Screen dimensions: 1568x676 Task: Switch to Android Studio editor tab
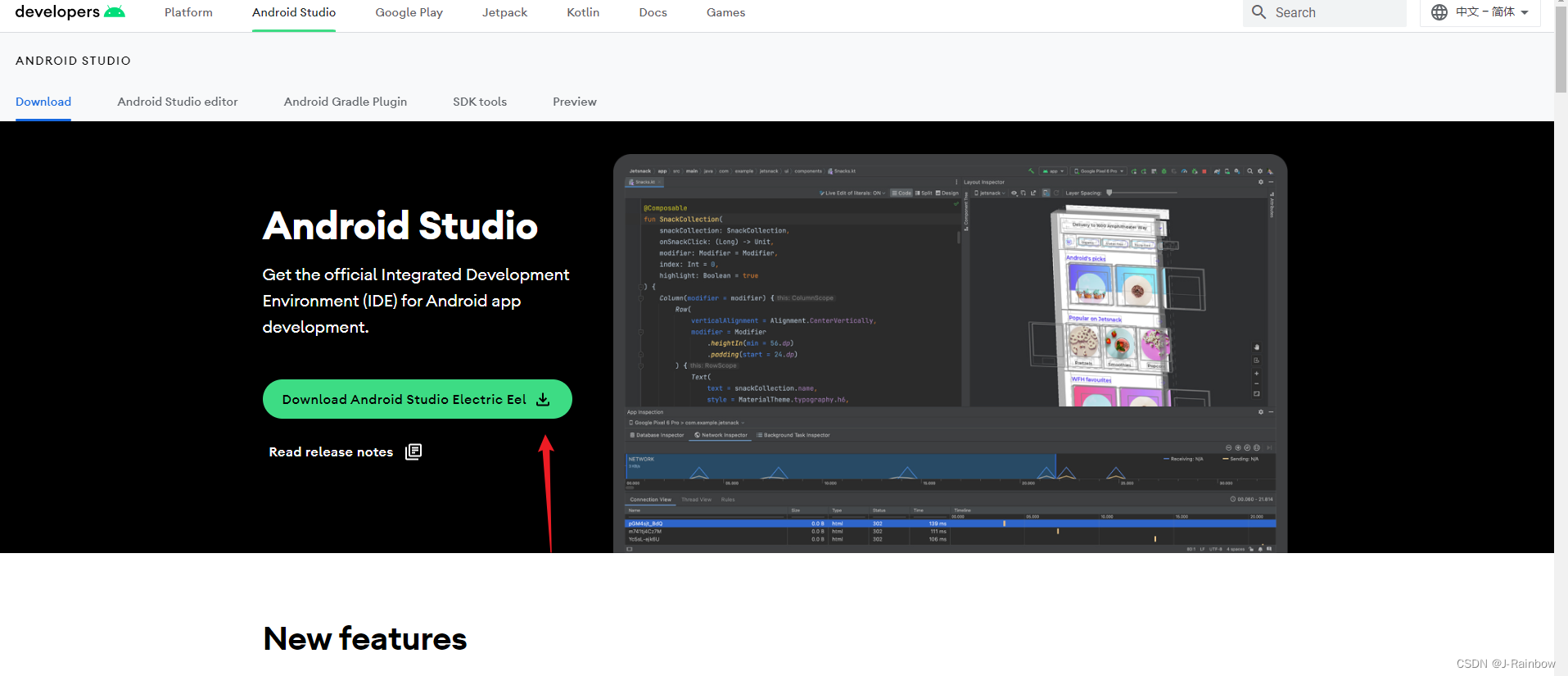(178, 102)
